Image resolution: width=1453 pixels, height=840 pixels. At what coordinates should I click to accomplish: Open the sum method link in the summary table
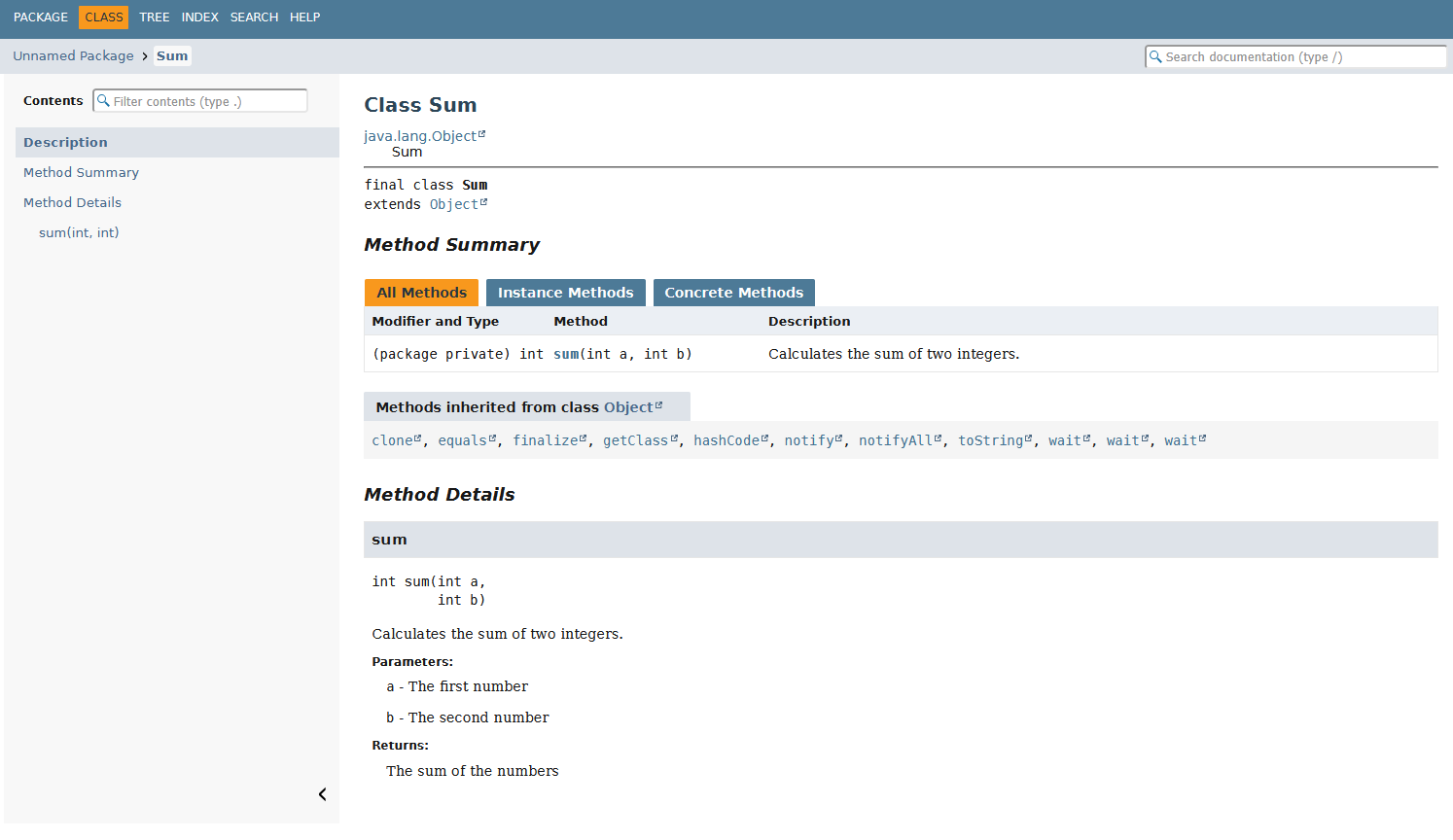click(566, 354)
